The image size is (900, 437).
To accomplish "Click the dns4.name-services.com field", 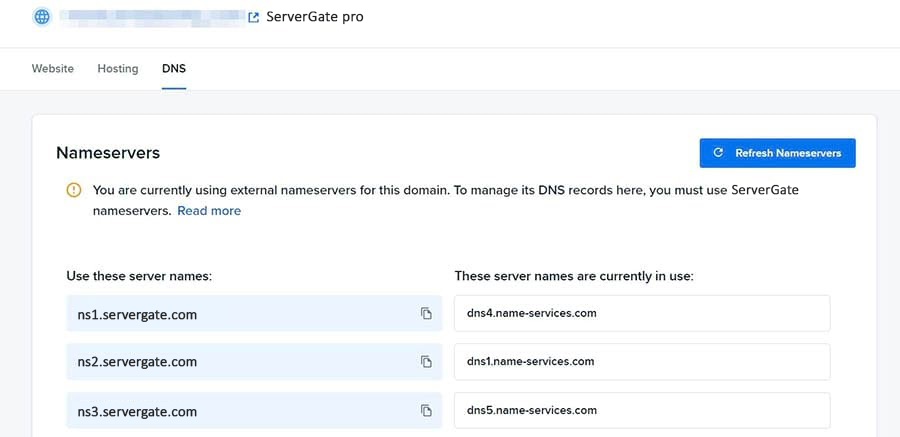I will 642,314.
